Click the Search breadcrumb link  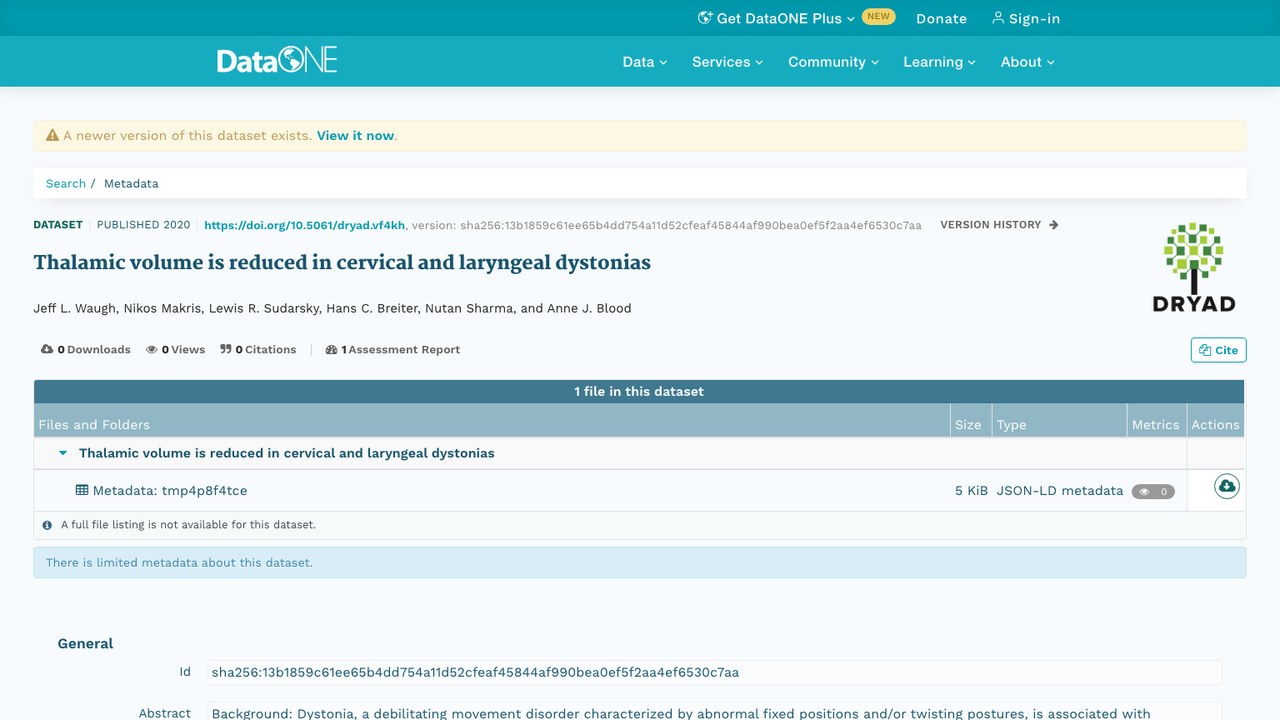click(x=66, y=183)
